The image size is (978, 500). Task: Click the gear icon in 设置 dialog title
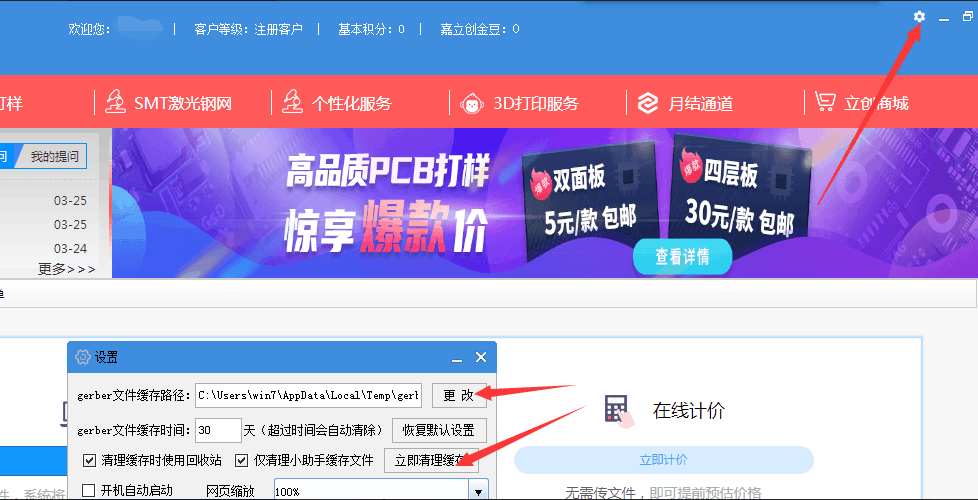coord(83,357)
